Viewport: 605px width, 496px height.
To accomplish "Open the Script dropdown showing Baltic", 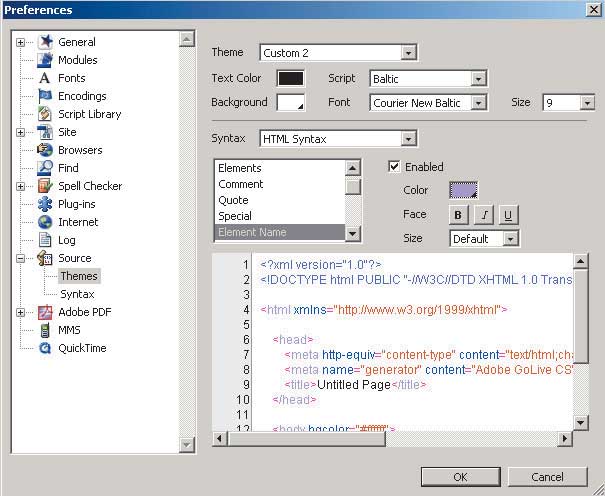I will (x=478, y=79).
